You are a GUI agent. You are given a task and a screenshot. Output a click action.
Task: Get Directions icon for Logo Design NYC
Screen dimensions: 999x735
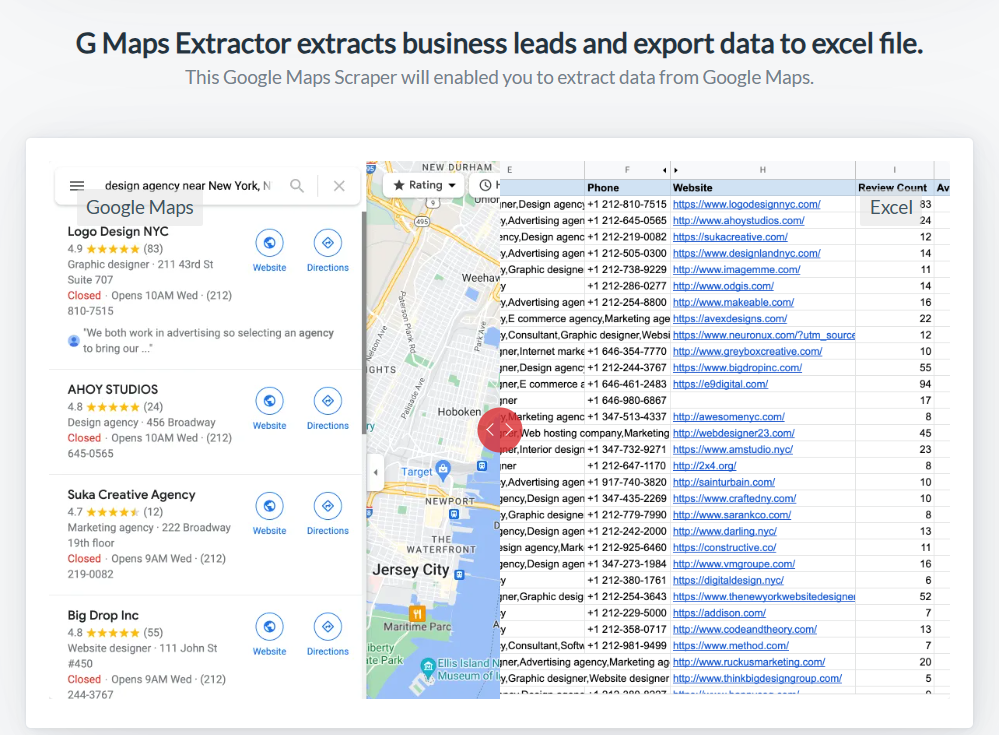[x=327, y=243]
